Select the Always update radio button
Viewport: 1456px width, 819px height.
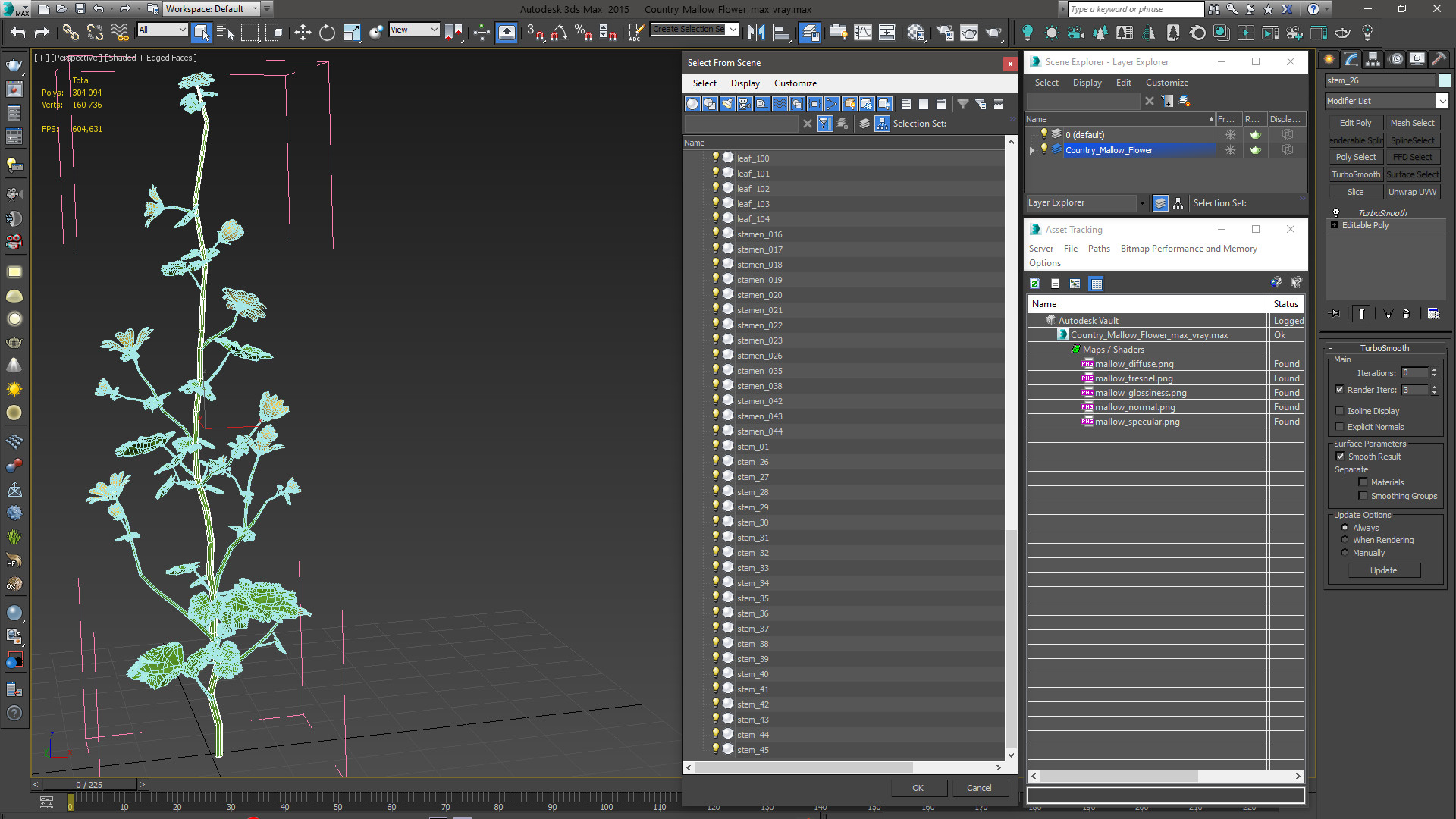point(1345,528)
